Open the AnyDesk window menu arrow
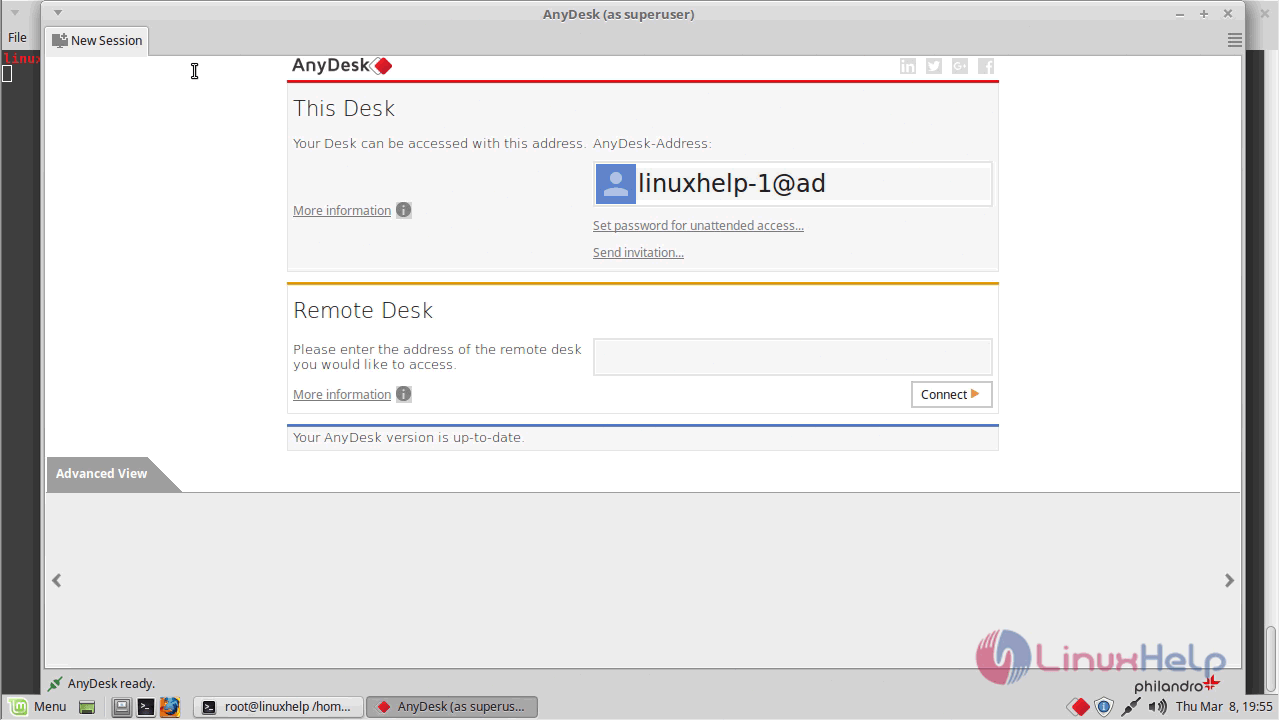The image size is (1280, 720). pos(57,13)
